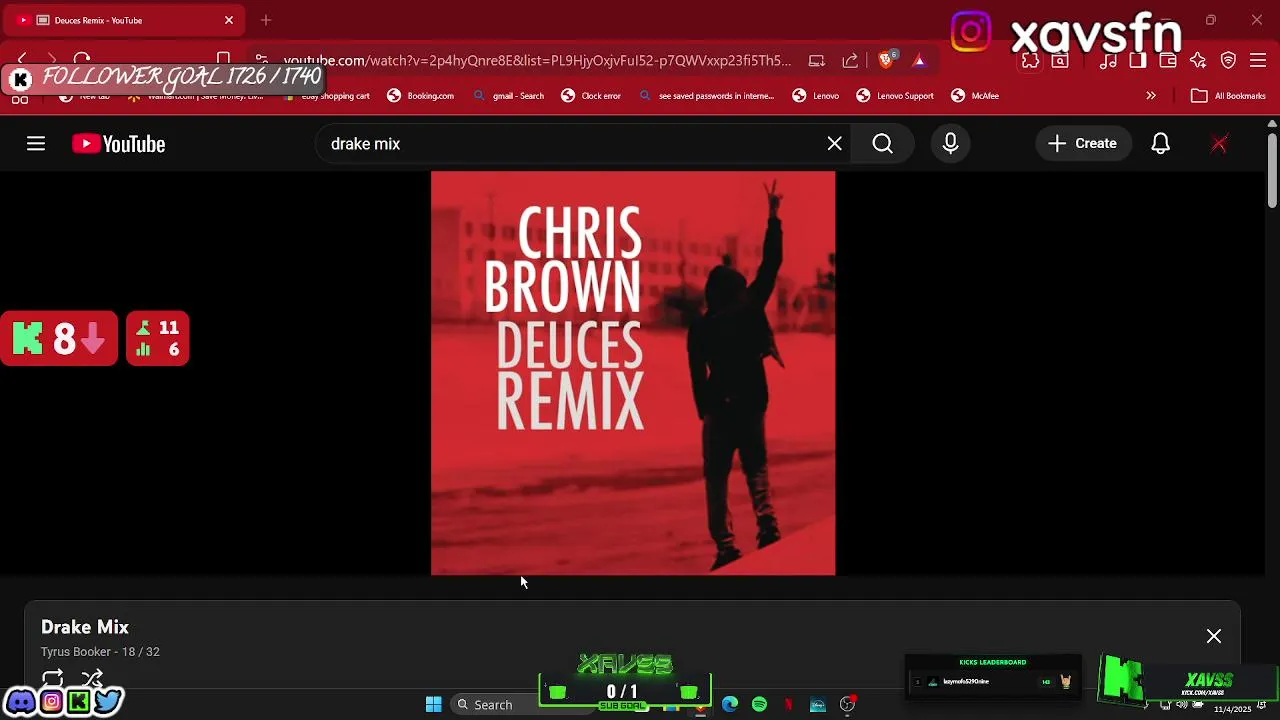Open the Lenovo Support bookmark

pos(895,96)
